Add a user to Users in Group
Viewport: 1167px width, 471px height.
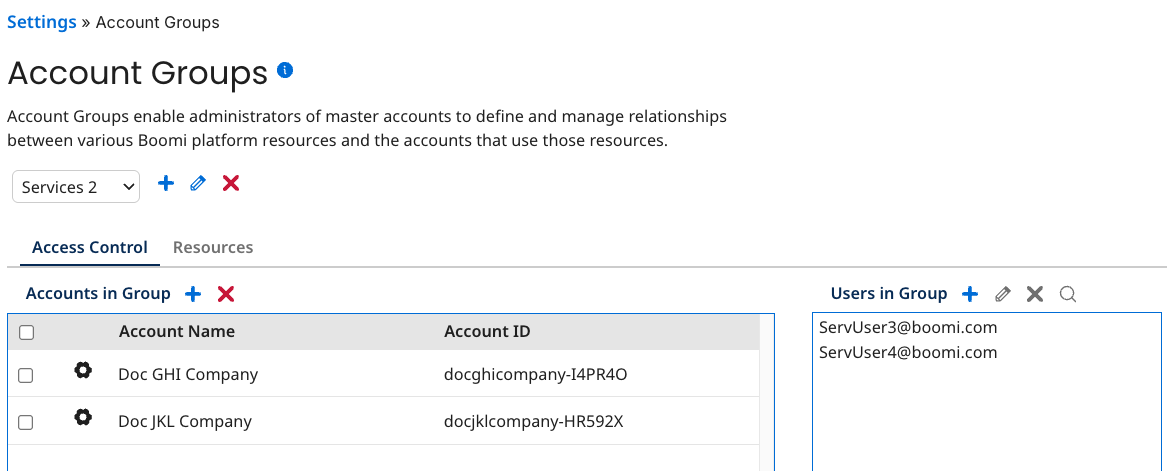click(x=970, y=294)
